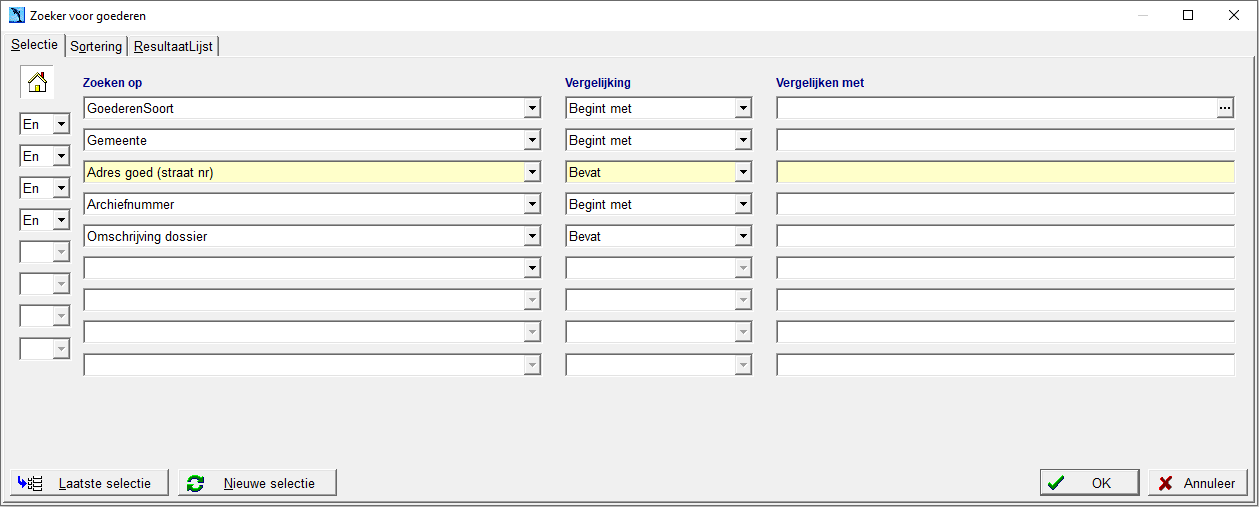
Task: Click the Vergelijken met field for Gemeente
Action: coord(1005,140)
